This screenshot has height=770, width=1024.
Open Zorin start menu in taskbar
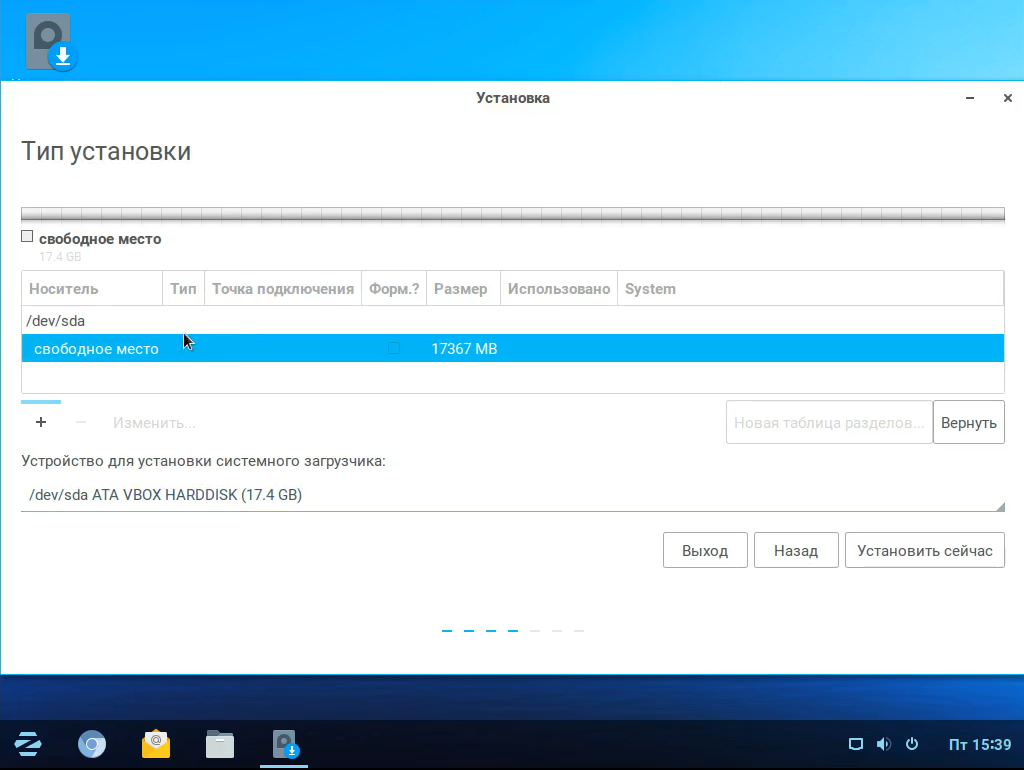pos(28,744)
